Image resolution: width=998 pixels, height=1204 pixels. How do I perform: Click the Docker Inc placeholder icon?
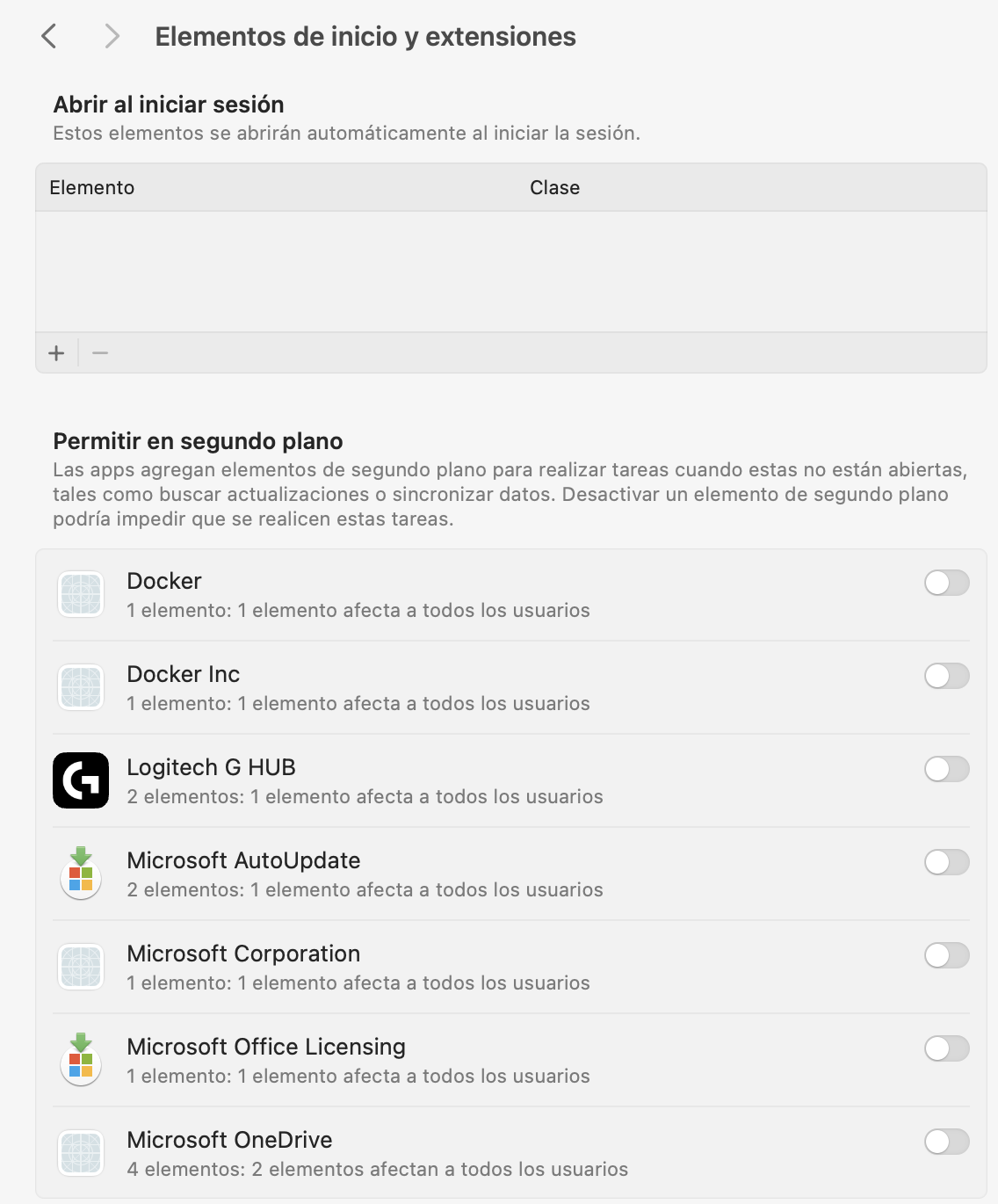click(x=81, y=687)
